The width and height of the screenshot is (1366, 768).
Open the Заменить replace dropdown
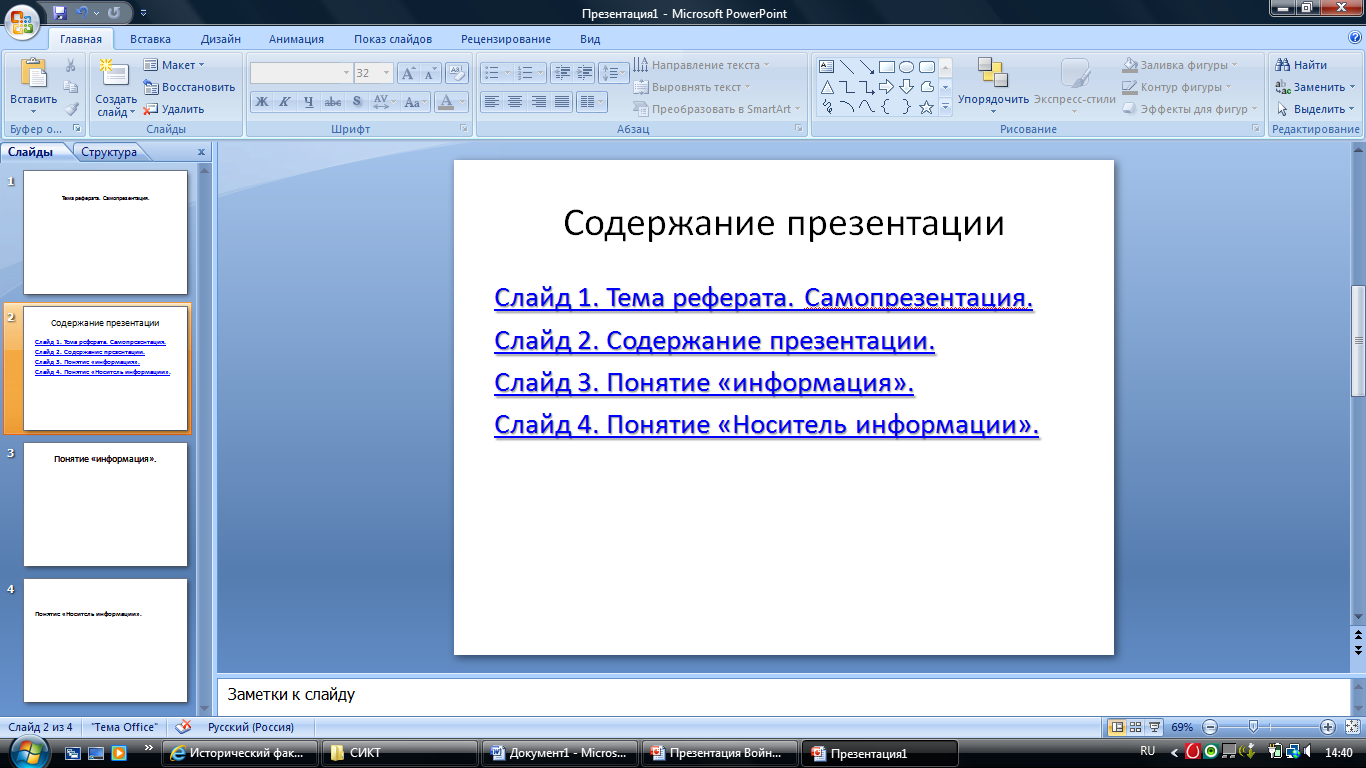[x=1315, y=87]
